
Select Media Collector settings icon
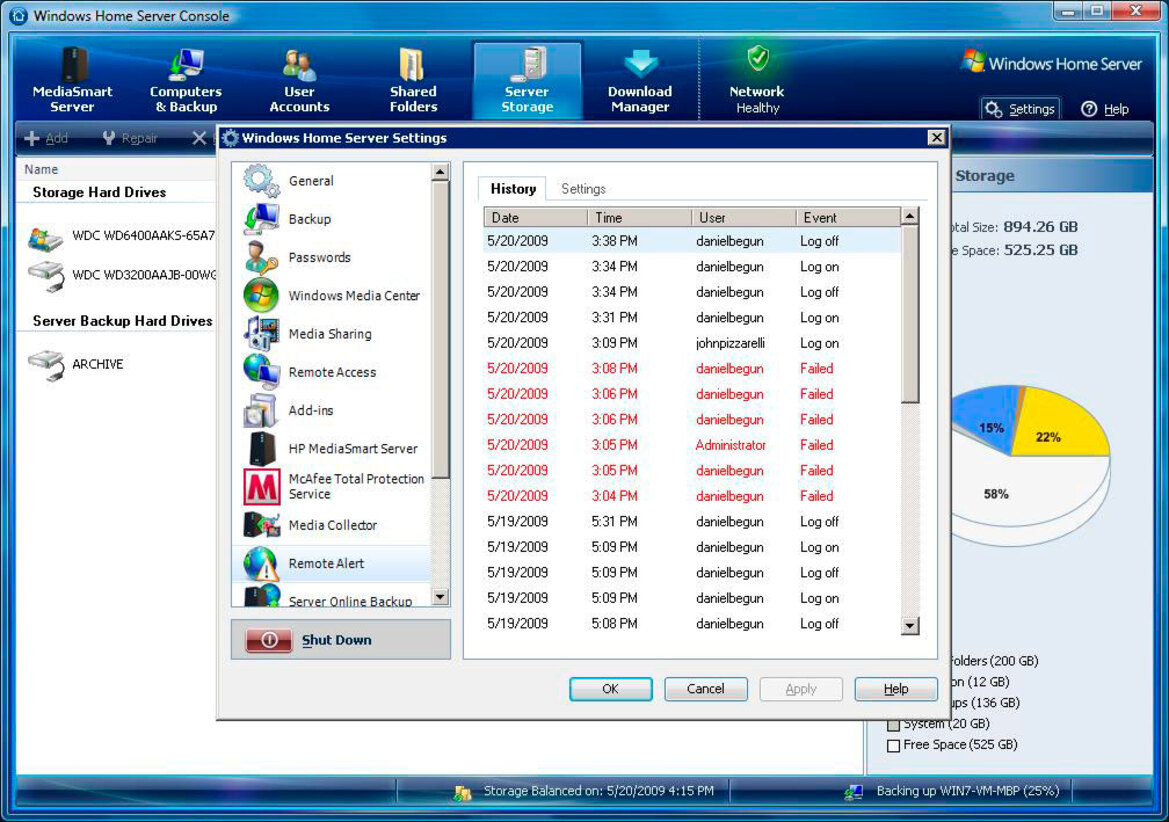261,525
